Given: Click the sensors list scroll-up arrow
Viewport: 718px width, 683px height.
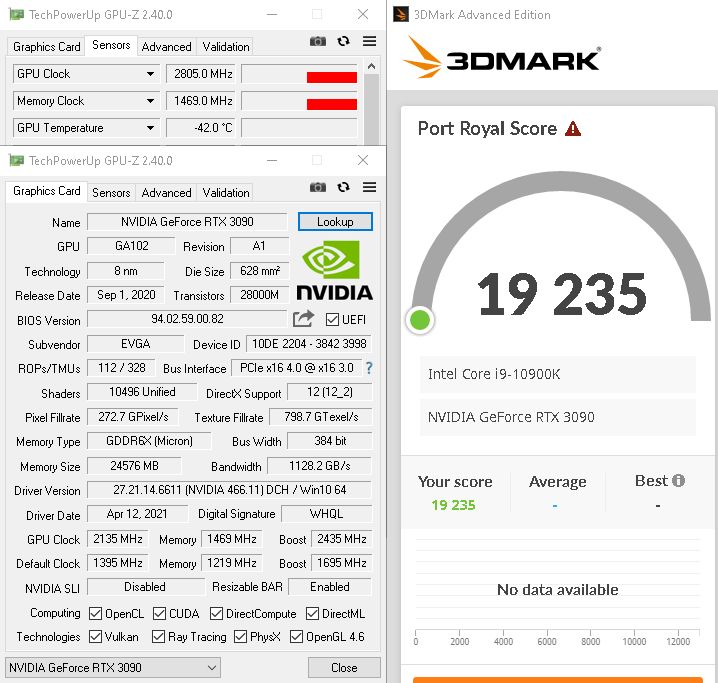Looking at the screenshot, I should pos(371,66).
